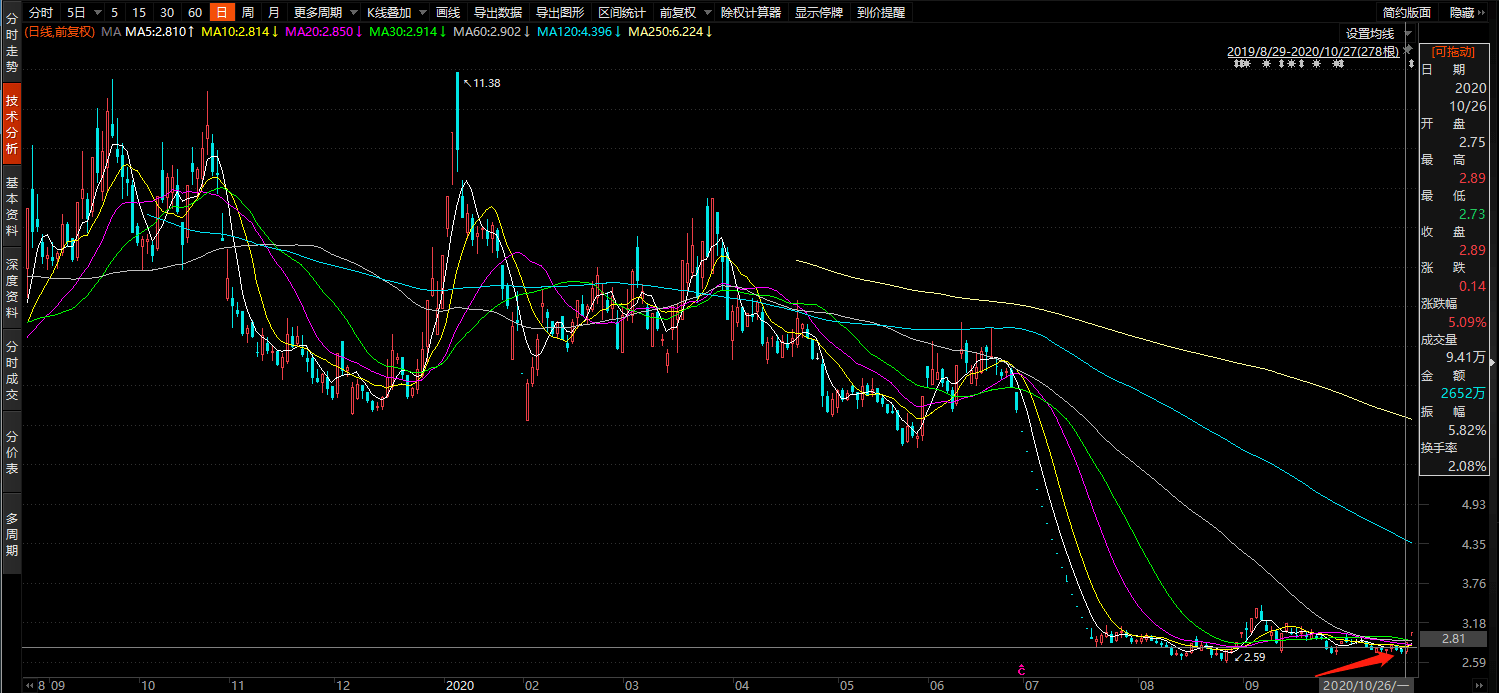The height and width of the screenshot is (693, 1499).
Task: Open the 深度资料 sidebar tab
Action: [x=12, y=288]
